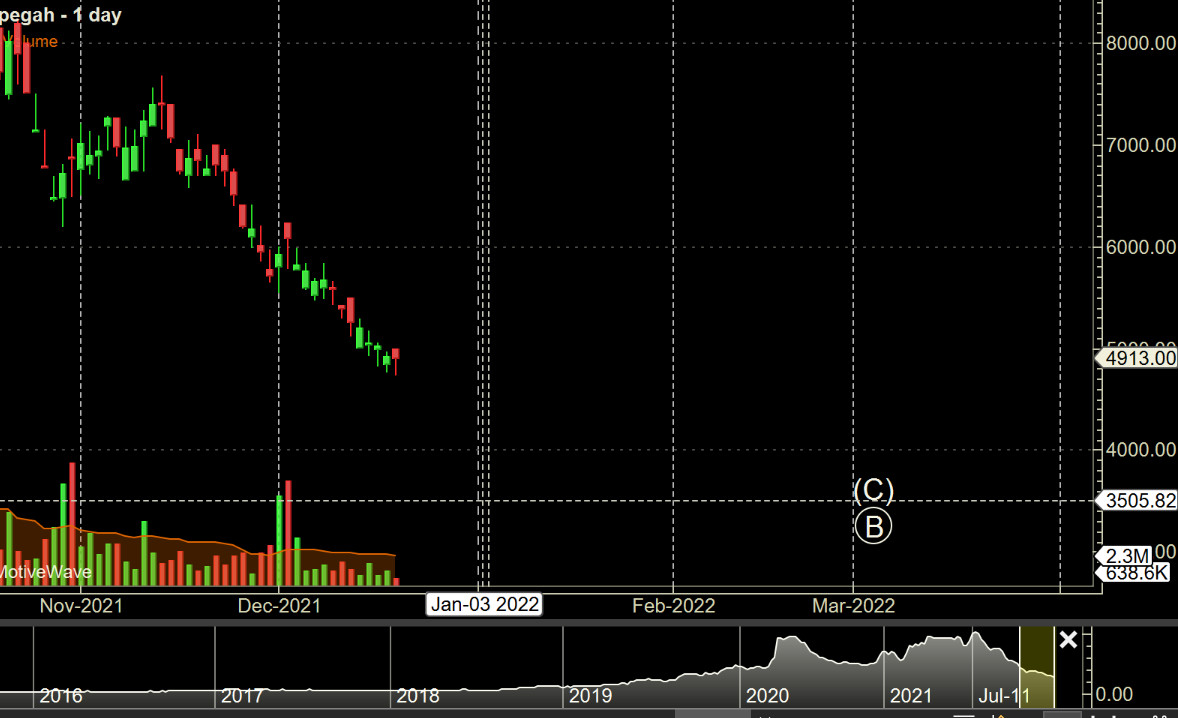Click the 8000.00 price axis label
Viewport: 1178px width, 718px height.
1141,43
